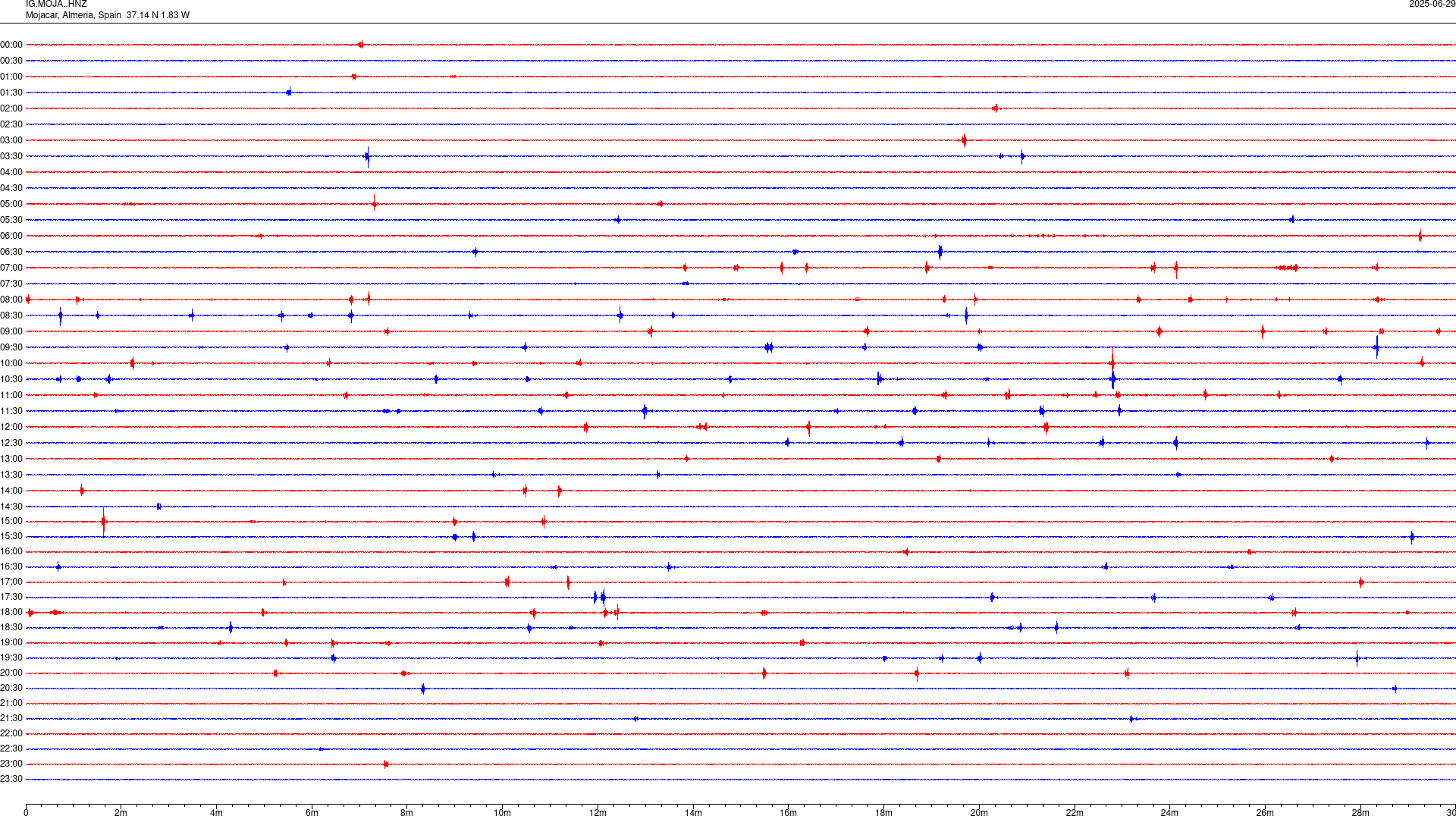Viewport: 1456px width, 819px height.
Task: Click the 01:00 row label
Action: pyautogui.click(x=11, y=77)
